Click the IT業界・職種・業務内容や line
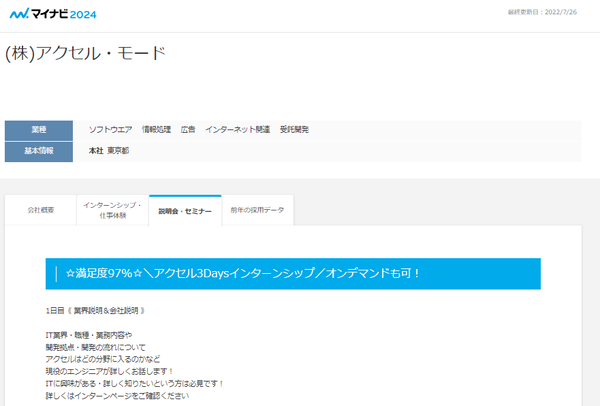Viewport: 600px width, 406px height. coord(89,335)
